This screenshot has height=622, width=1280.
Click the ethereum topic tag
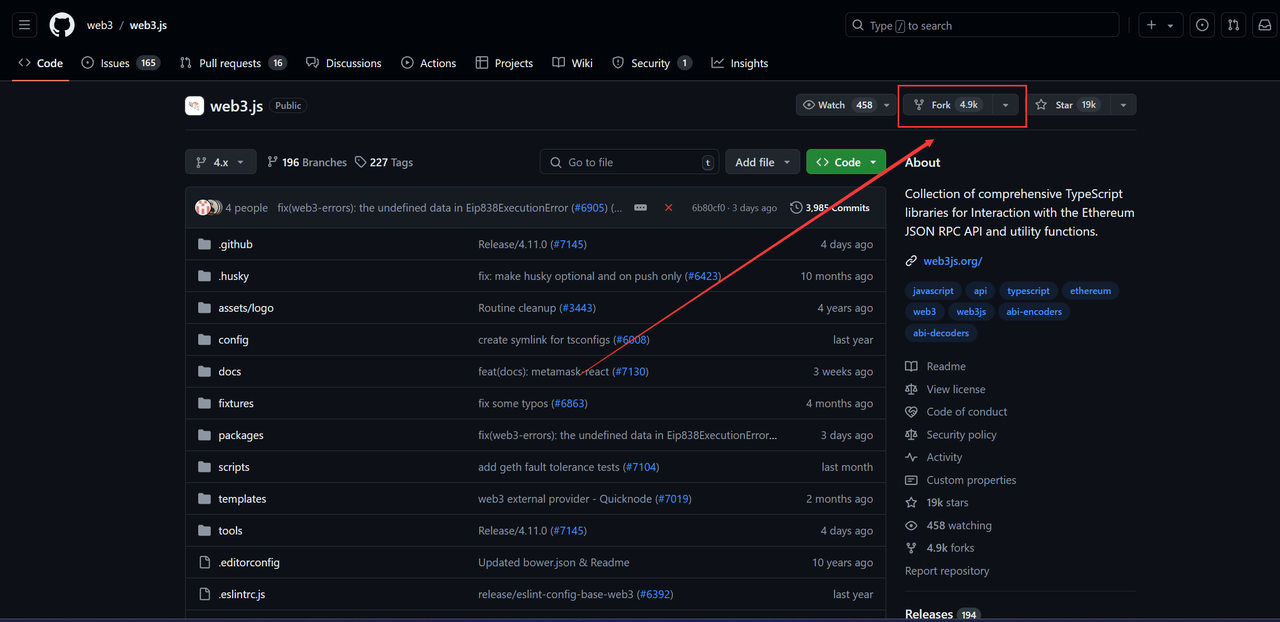(1090, 291)
